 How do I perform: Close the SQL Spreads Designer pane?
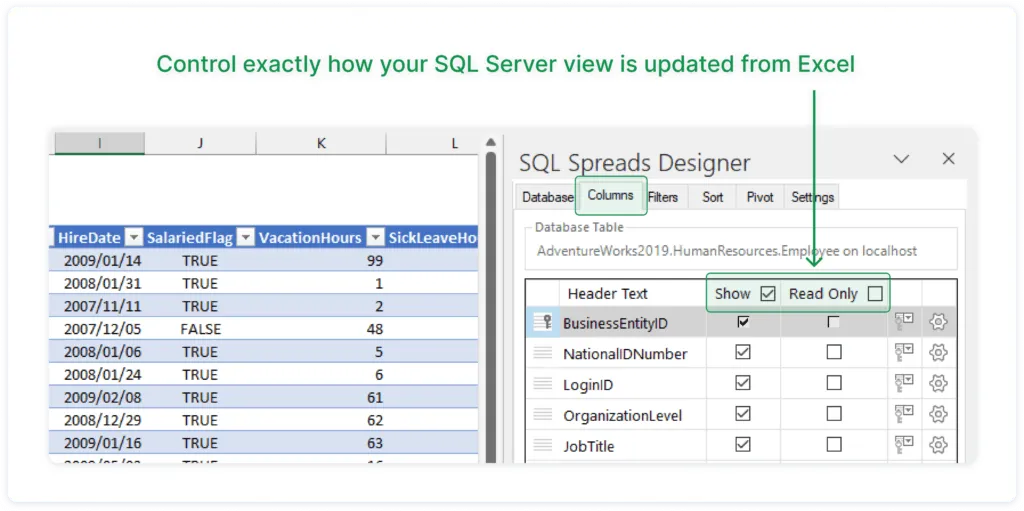coord(949,159)
